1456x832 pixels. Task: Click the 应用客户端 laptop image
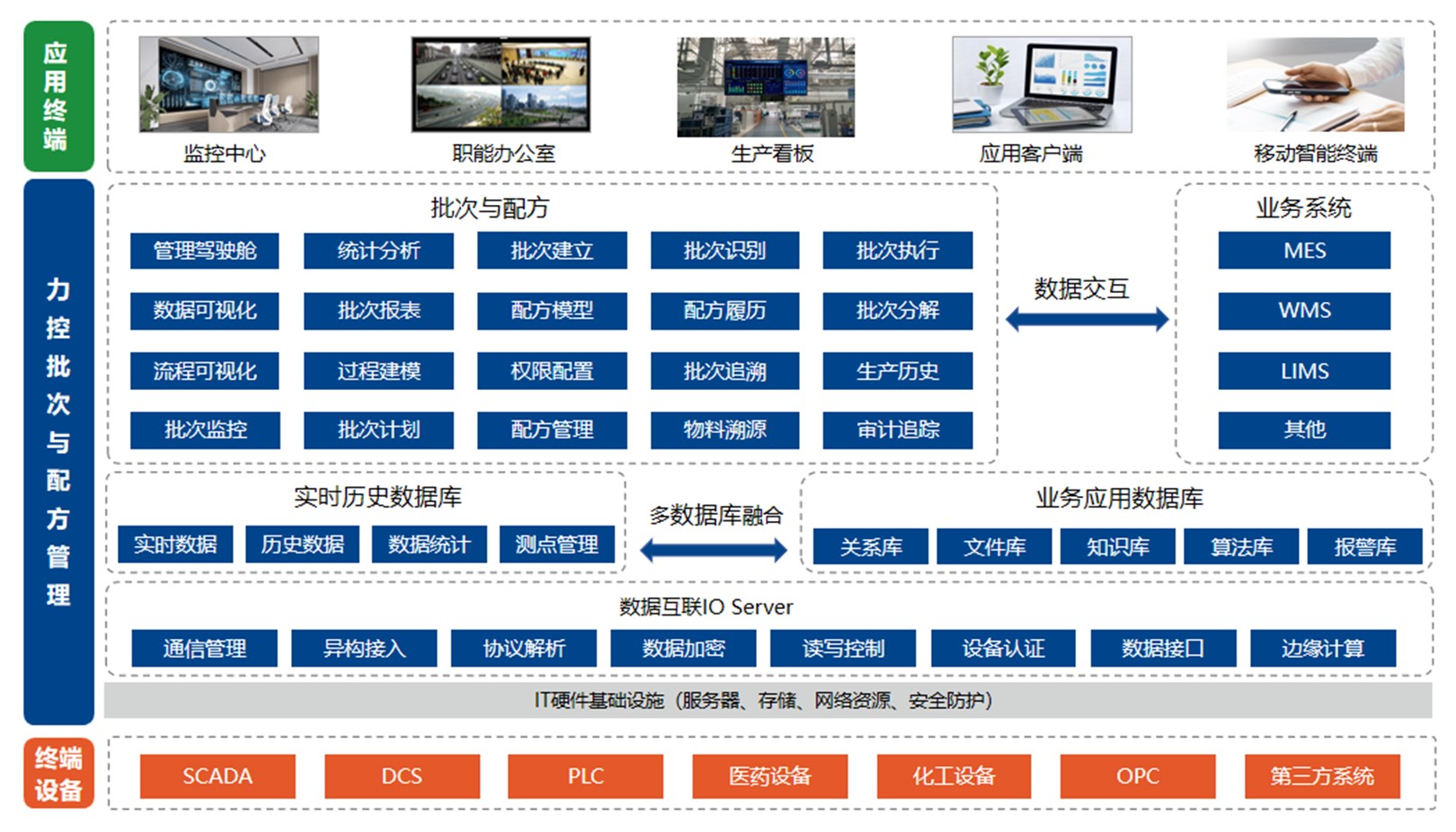click(1042, 84)
